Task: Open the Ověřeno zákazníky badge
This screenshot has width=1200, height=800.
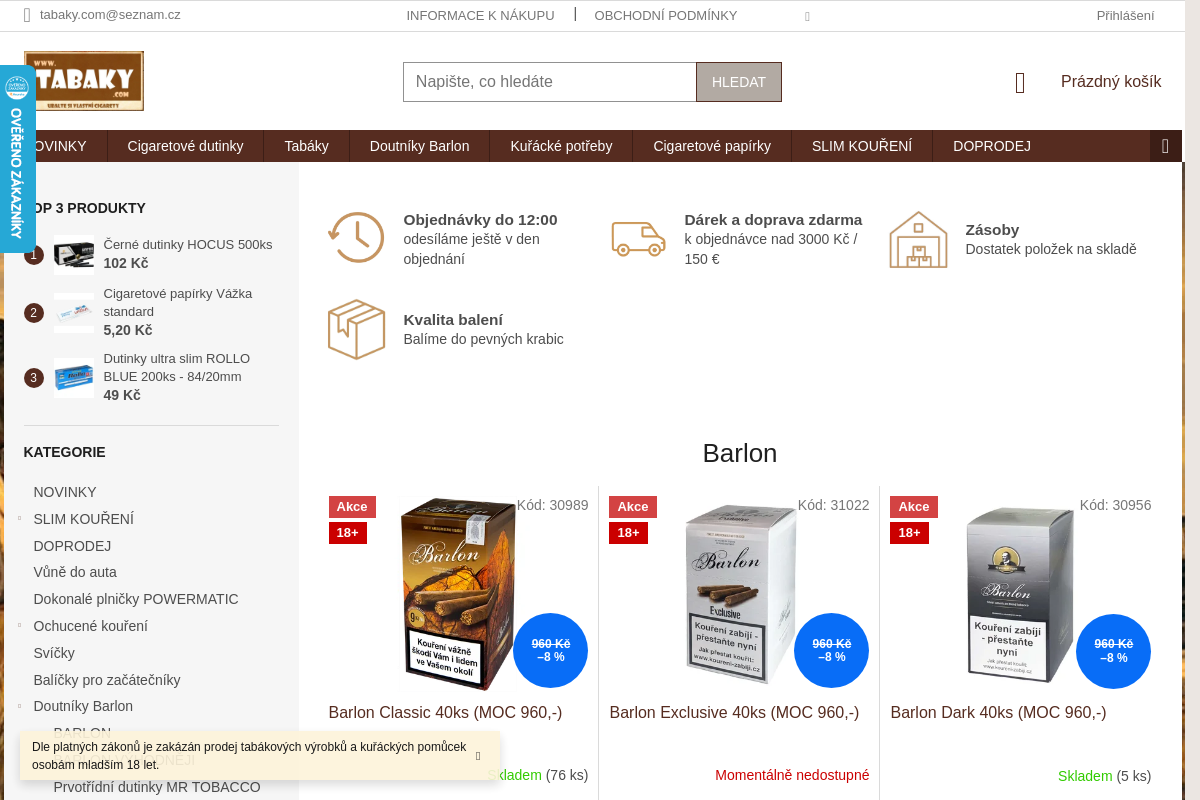Action: pos(17,160)
